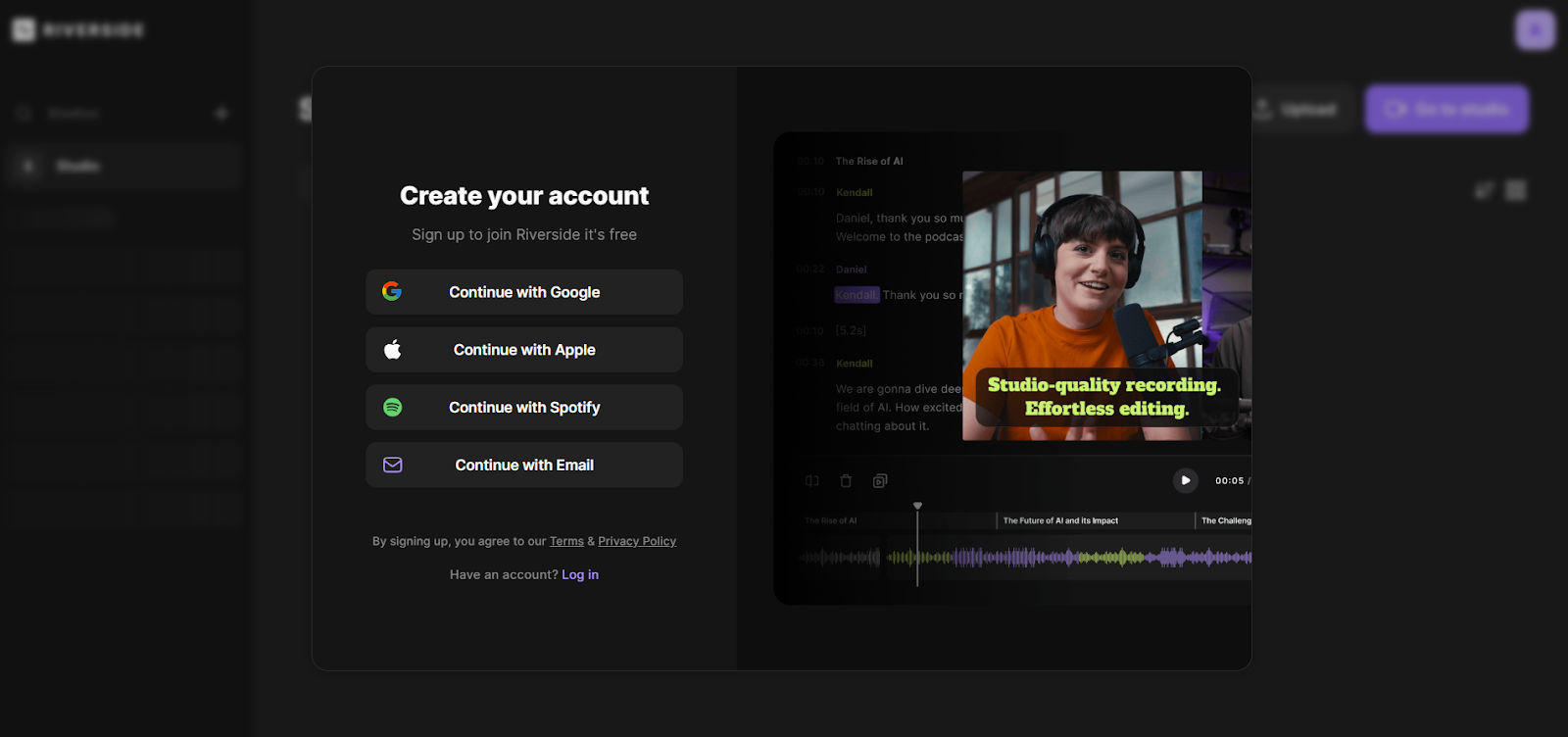Select the Studio item in background sidebar
1568x737 pixels.
123,167
